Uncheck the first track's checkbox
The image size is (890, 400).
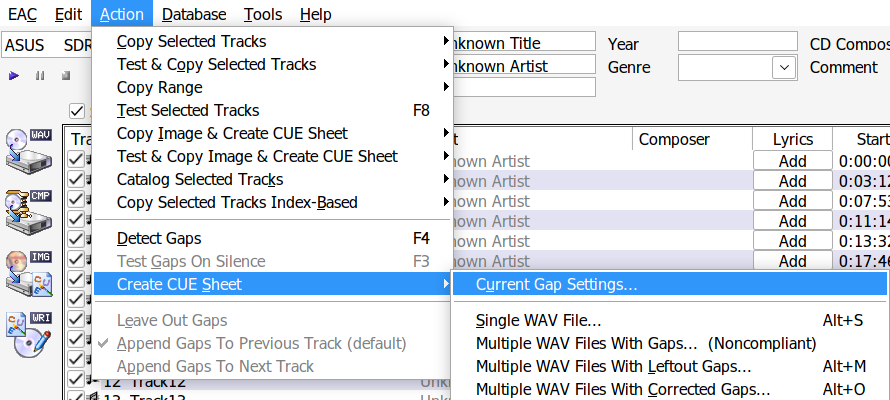[76, 161]
